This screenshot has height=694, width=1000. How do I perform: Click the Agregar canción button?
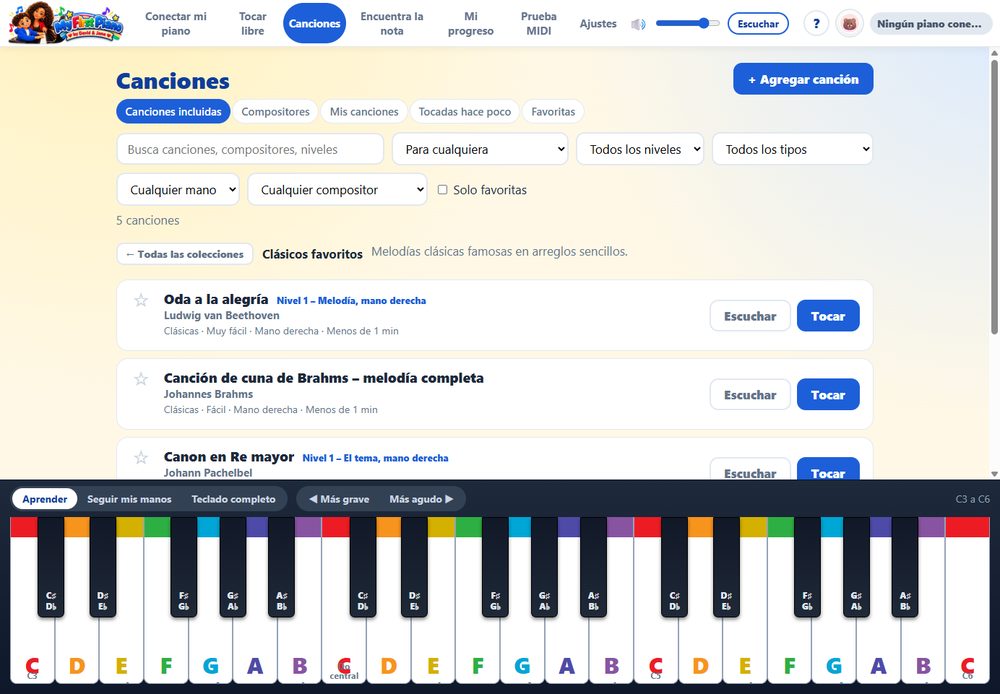coord(803,79)
